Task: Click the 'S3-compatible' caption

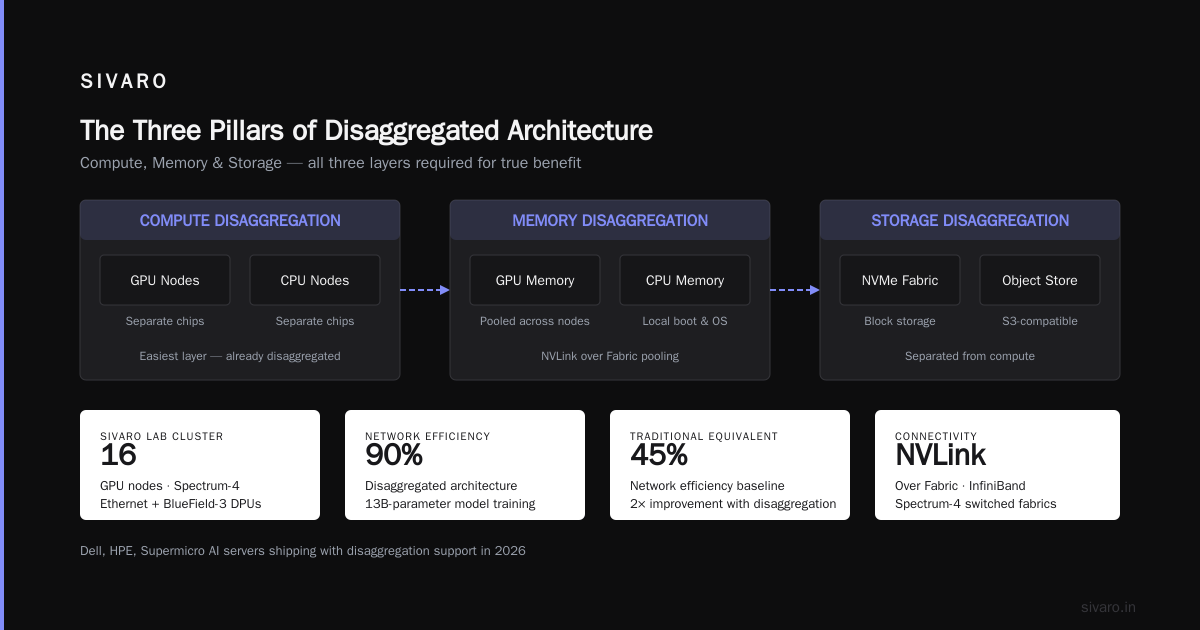Action: tap(1040, 321)
